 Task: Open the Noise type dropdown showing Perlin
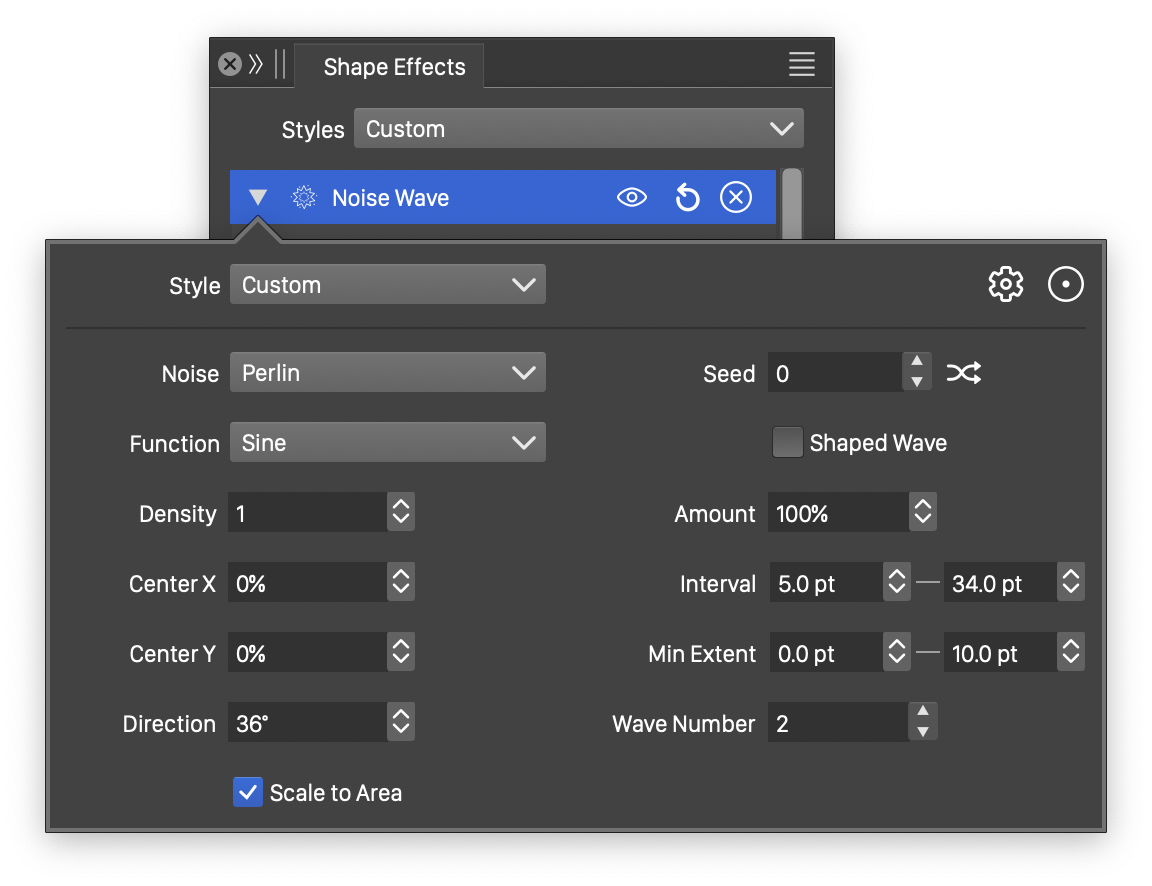[387, 373]
